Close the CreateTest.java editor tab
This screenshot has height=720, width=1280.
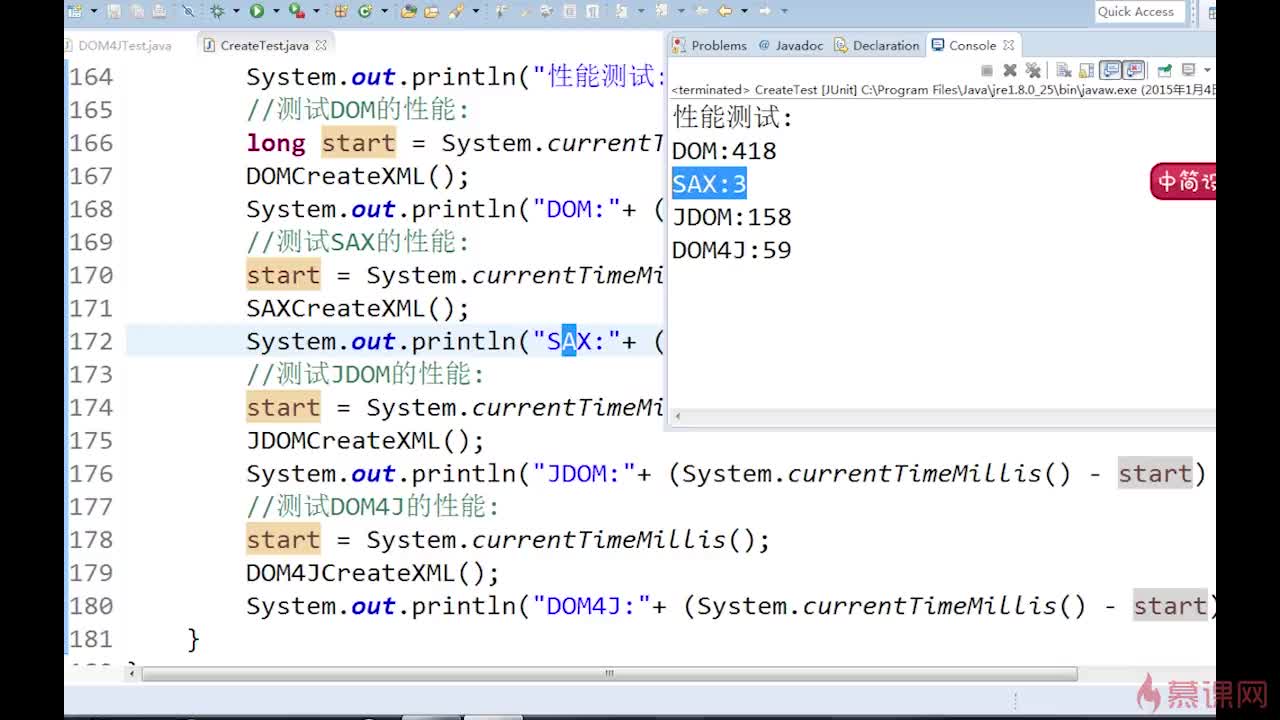click(321, 45)
